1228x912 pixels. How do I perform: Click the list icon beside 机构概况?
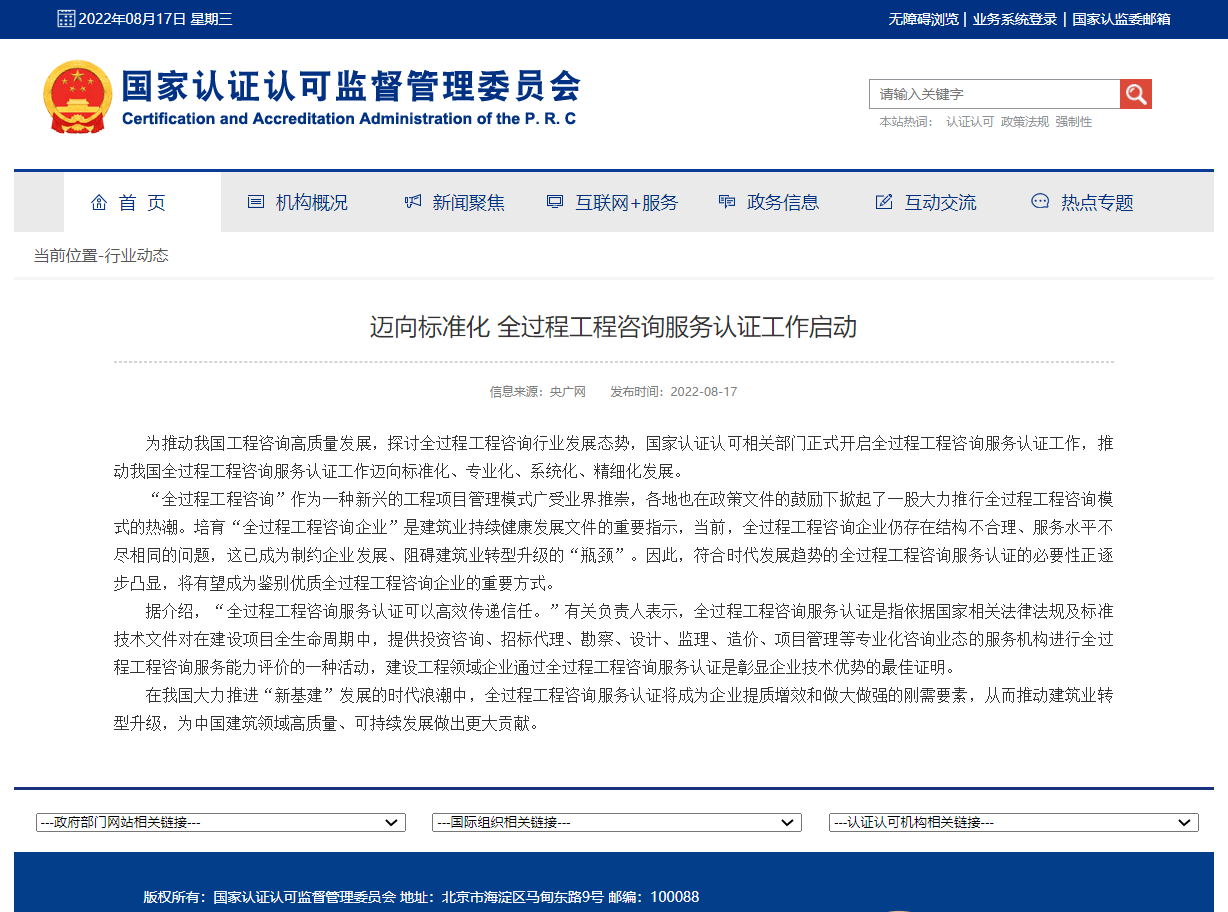(x=256, y=202)
